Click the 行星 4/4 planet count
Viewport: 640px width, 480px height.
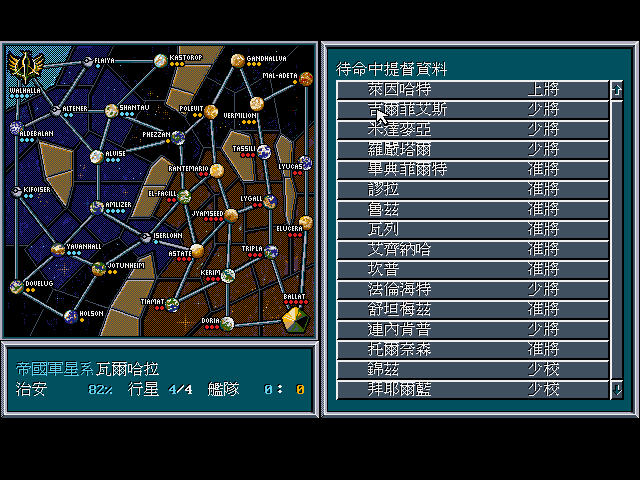click(x=160, y=389)
